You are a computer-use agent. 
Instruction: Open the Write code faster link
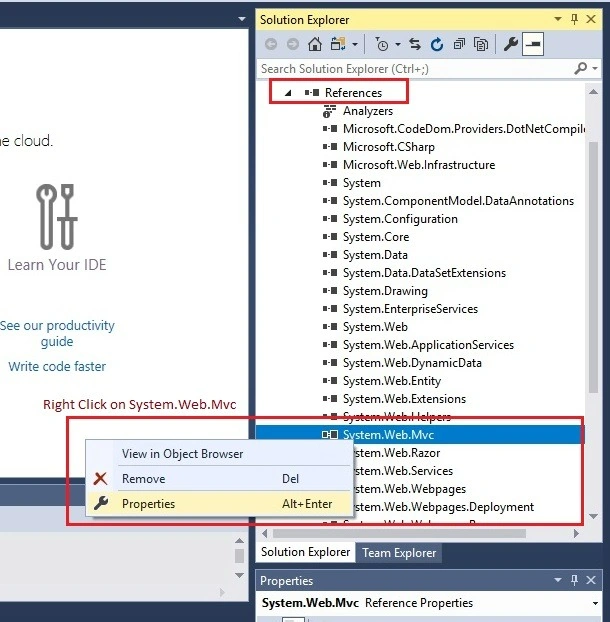[x=57, y=366]
